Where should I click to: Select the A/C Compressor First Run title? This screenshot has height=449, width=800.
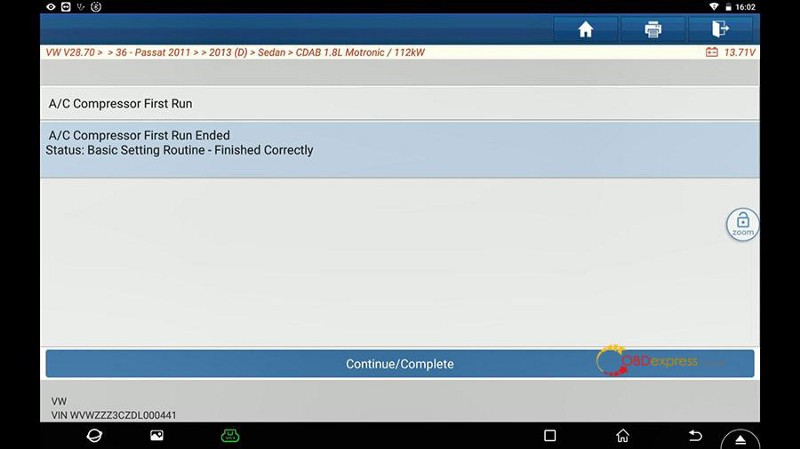(x=120, y=104)
